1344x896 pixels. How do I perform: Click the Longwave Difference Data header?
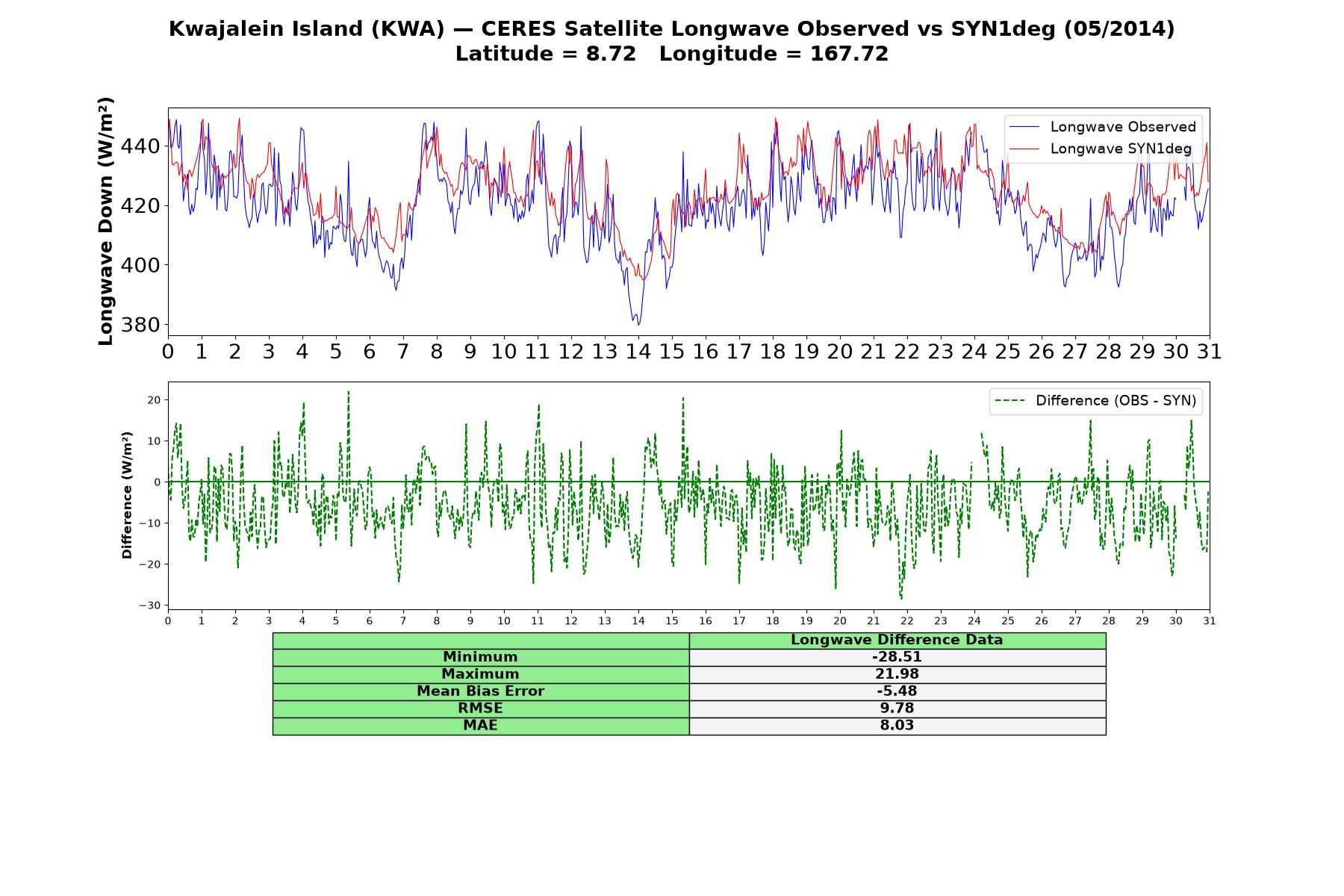click(x=897, y=640)
